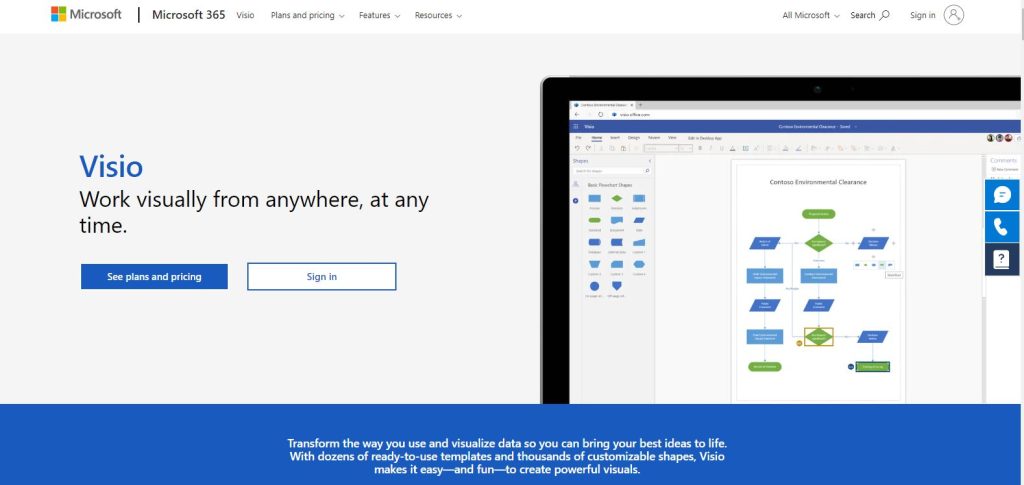Click See plans and pricing button
The height and width of the screenshot is (485, 1024).
click(154, 277)
